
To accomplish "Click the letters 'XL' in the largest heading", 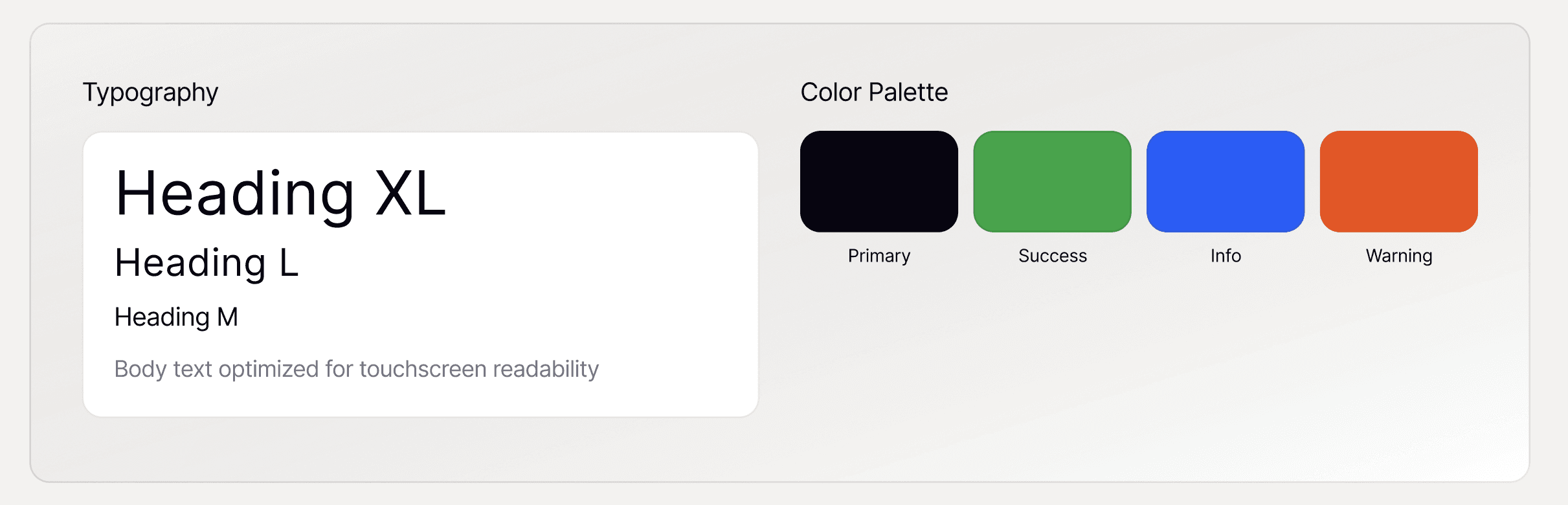I will click(x=410, y=194).
